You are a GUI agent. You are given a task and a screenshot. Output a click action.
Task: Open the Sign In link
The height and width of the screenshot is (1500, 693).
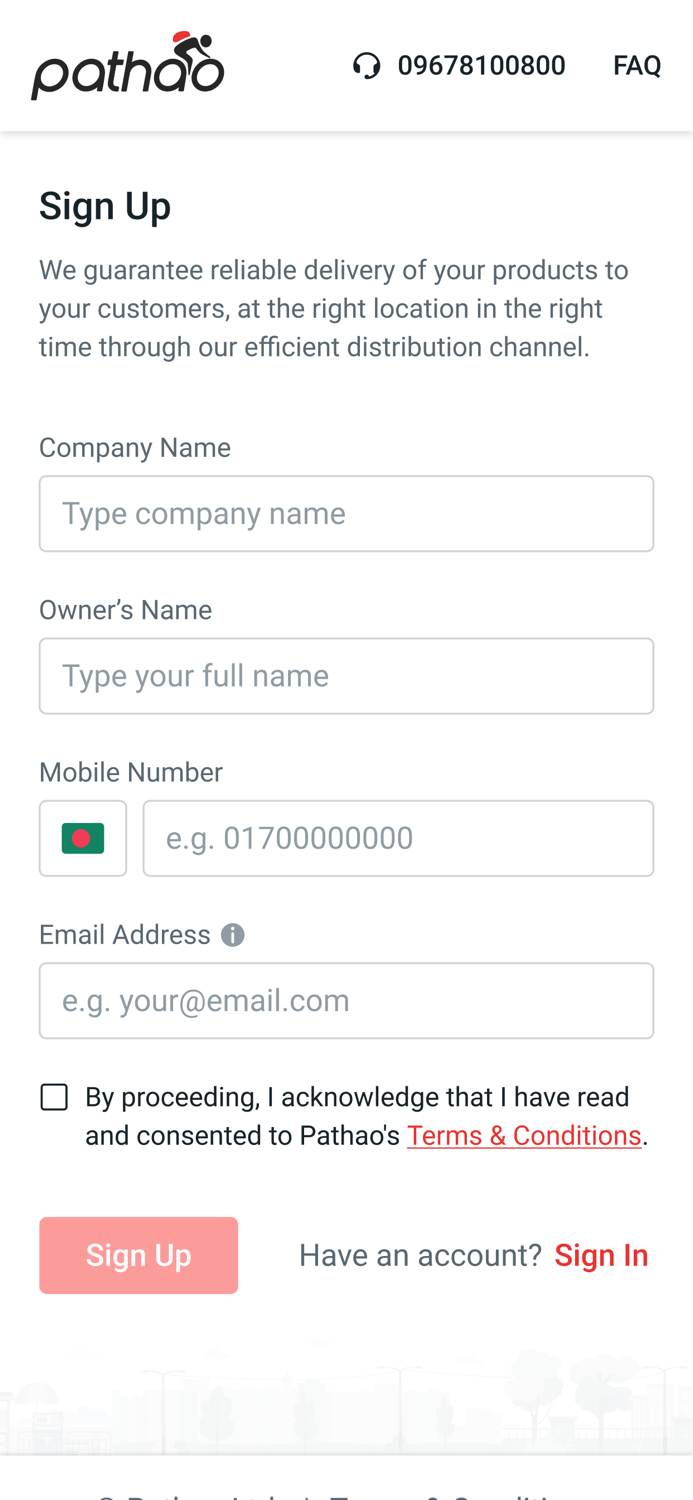pos(601,1255)
